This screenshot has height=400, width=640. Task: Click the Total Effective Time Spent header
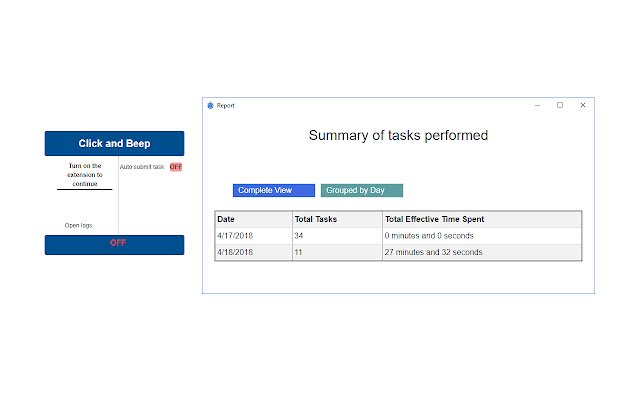(x=482, y=219)
